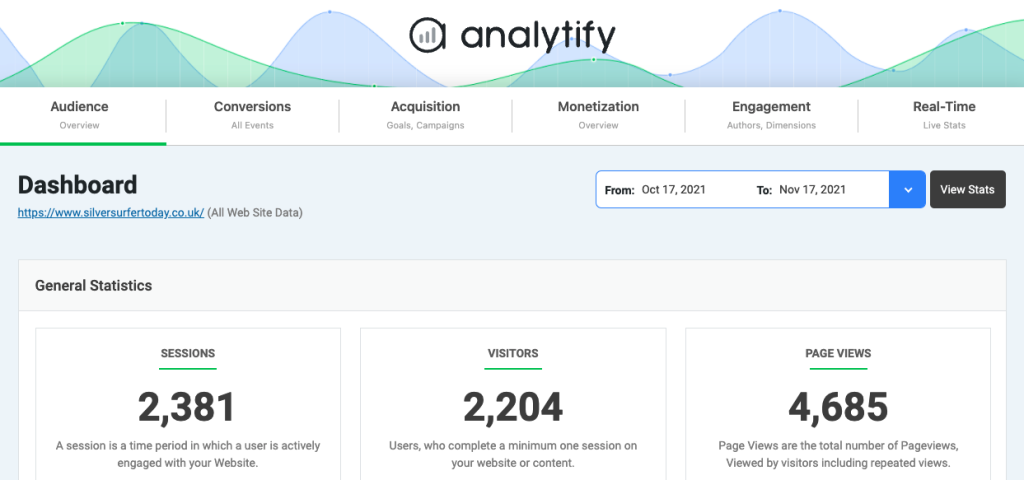Open the Audience Overview tab
1024x480 pixels.
click(83, 115)
